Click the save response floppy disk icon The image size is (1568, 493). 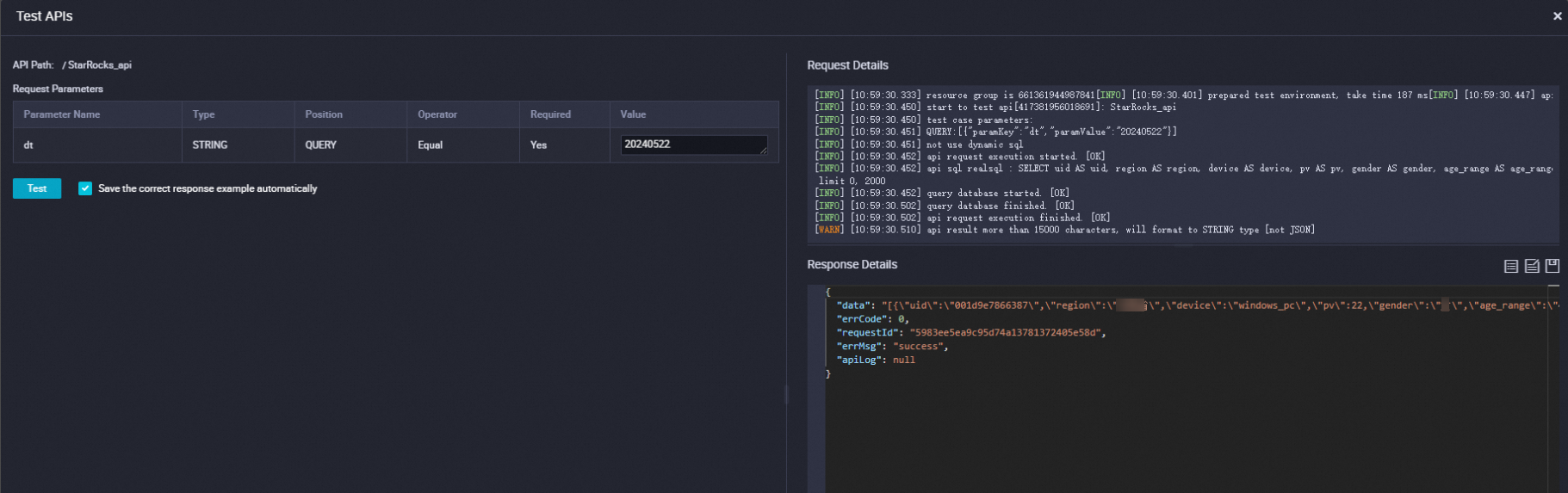1552,266
